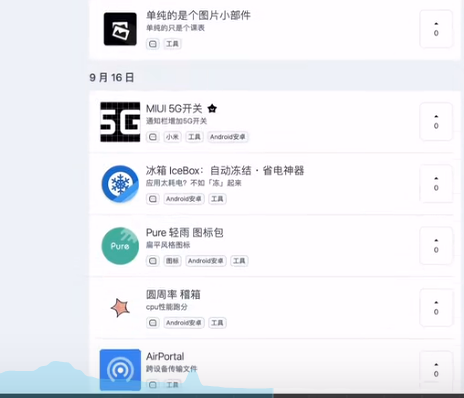Select 工具 tag under 冰箱 IceBox
The width and height of the screenshot is (464, 398).
[217, 199]
